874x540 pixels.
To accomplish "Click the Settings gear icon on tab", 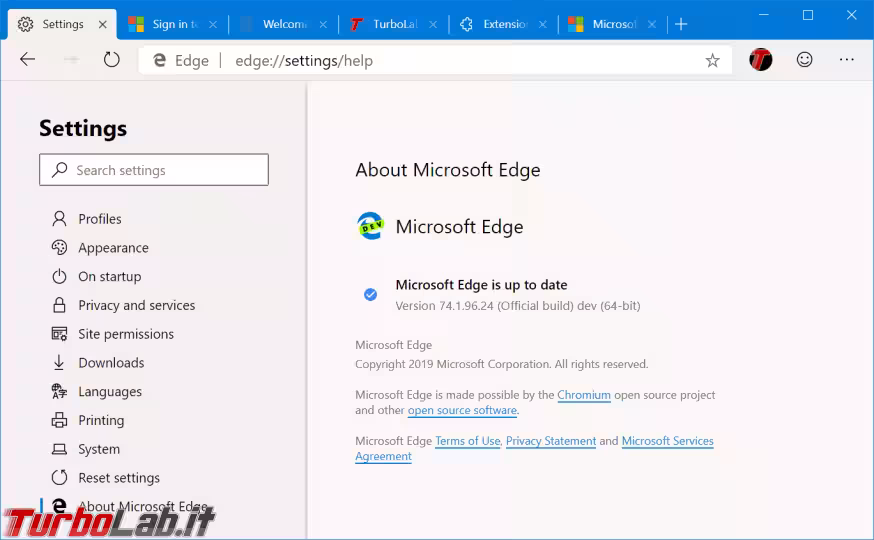I will pos(25,24).
